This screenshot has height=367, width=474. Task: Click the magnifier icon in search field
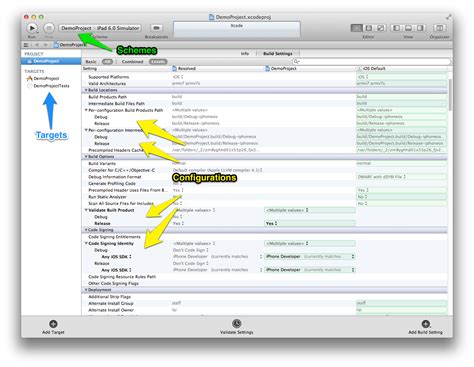coord(296,62)
